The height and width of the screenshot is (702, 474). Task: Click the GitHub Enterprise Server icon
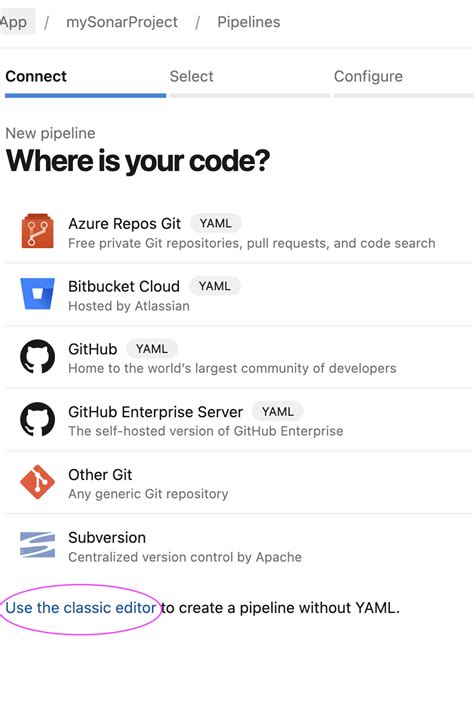(x=38, y=419)
